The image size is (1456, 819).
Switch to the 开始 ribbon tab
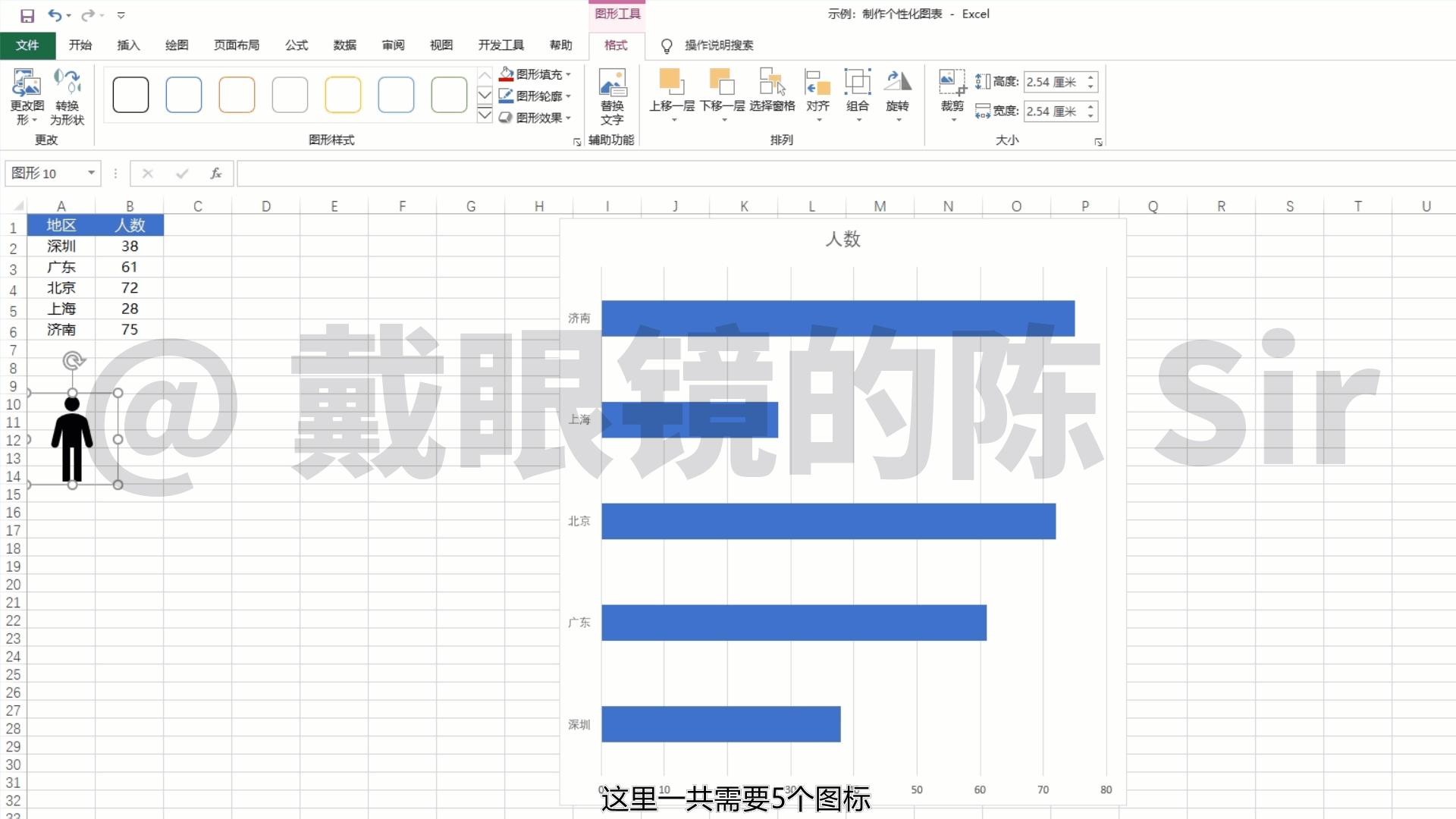80,45
